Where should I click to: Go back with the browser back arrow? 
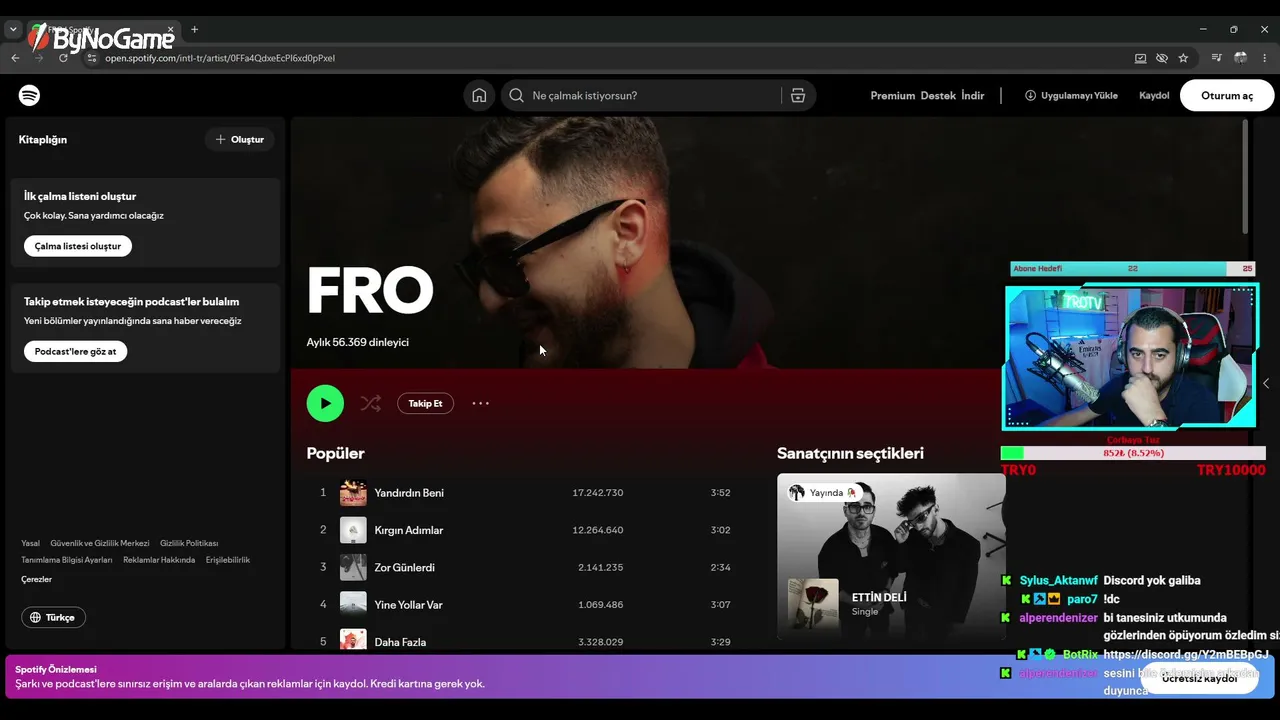[x=15, y=58]
